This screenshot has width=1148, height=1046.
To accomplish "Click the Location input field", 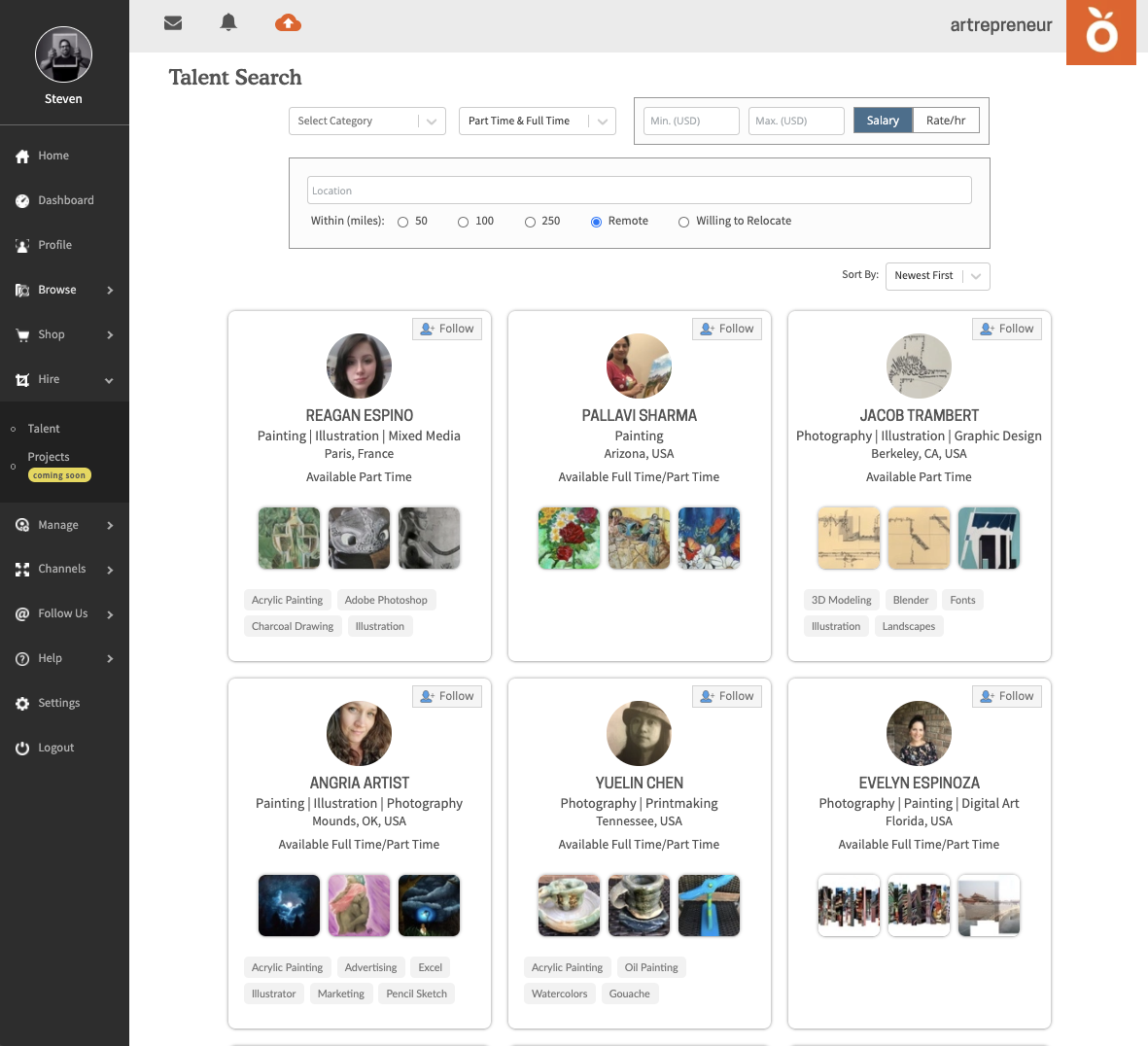I will (x=640, y=191).
